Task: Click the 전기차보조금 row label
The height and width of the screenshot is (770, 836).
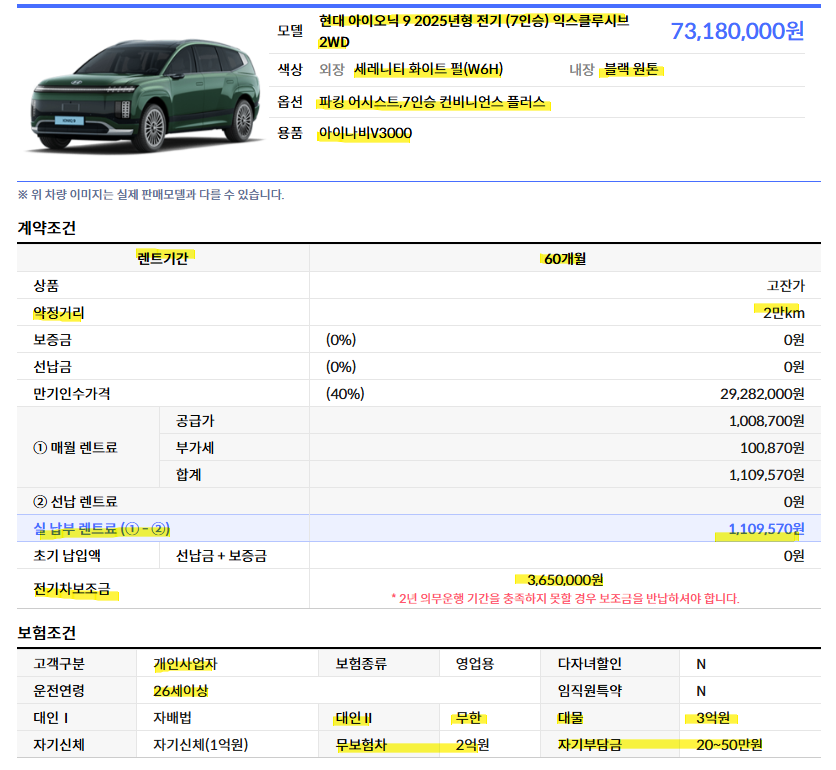Action: (72, 589)
